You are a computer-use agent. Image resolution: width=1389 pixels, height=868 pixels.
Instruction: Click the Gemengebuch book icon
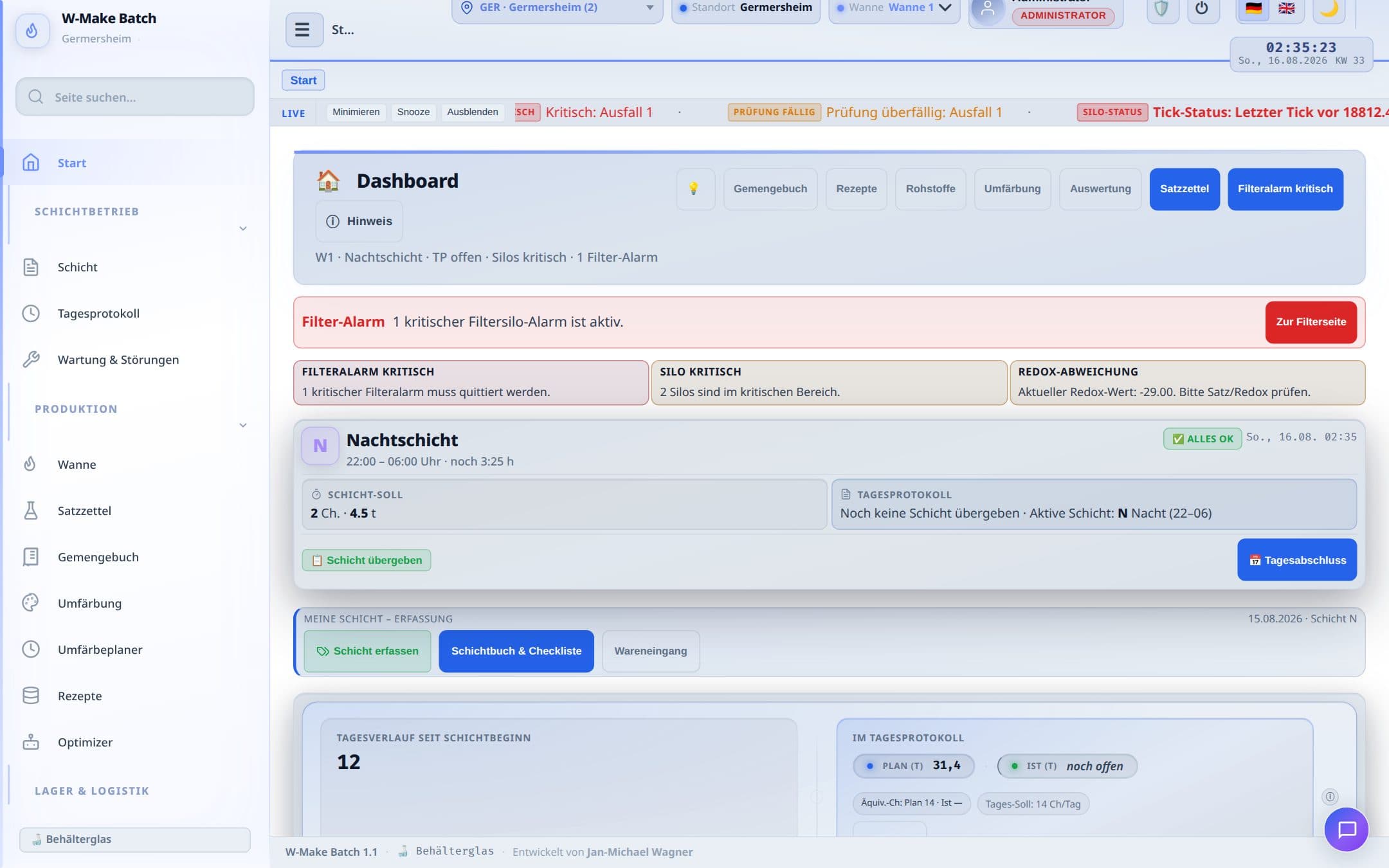coord(31,557)
